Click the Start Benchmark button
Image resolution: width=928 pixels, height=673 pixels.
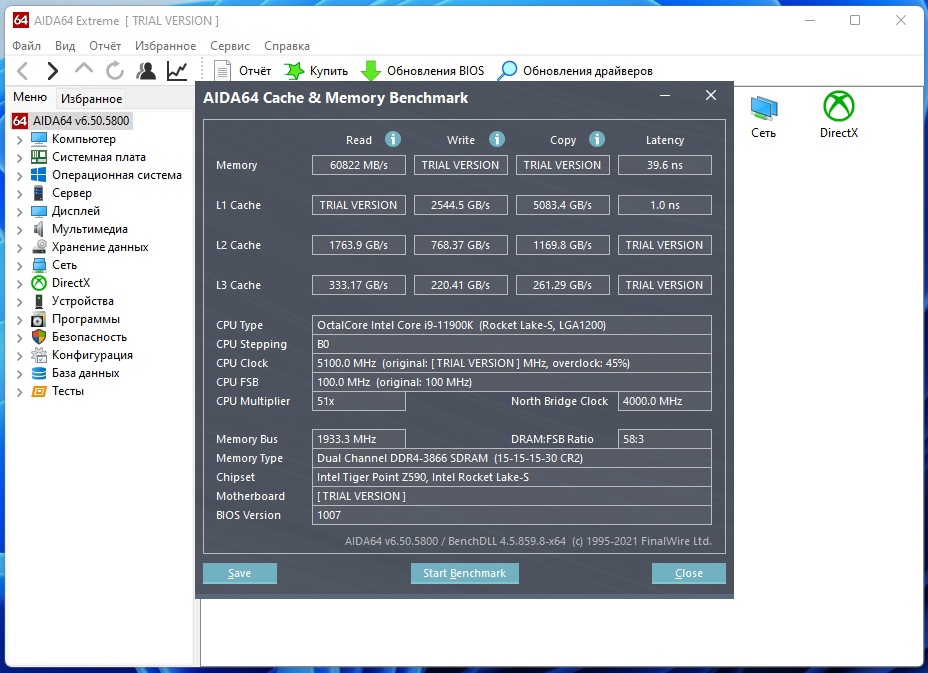(x=465, y=573)
